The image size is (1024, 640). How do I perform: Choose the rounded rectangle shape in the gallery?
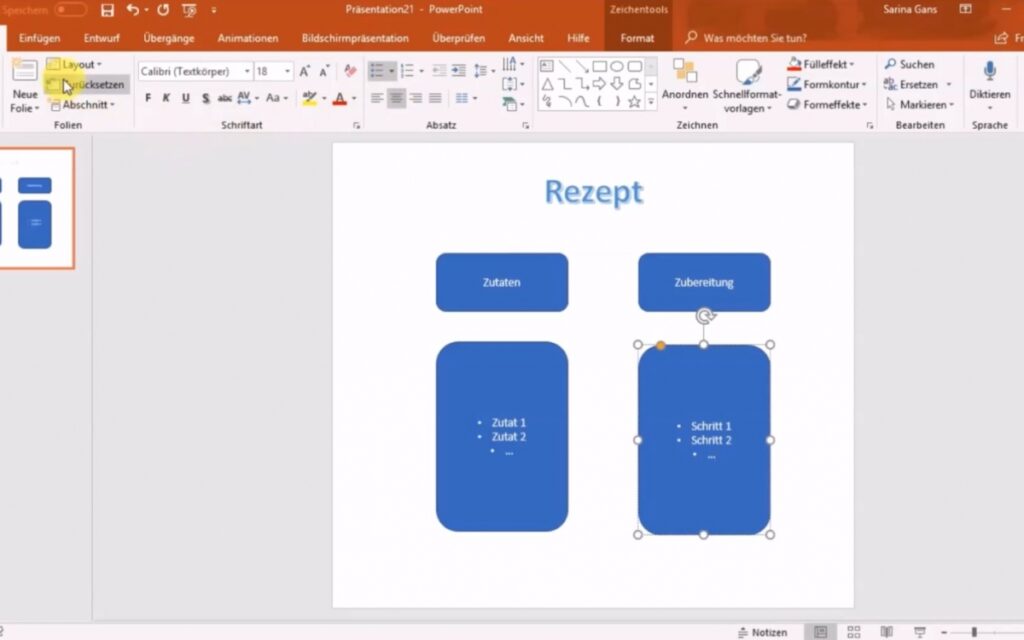click(634, 66)
